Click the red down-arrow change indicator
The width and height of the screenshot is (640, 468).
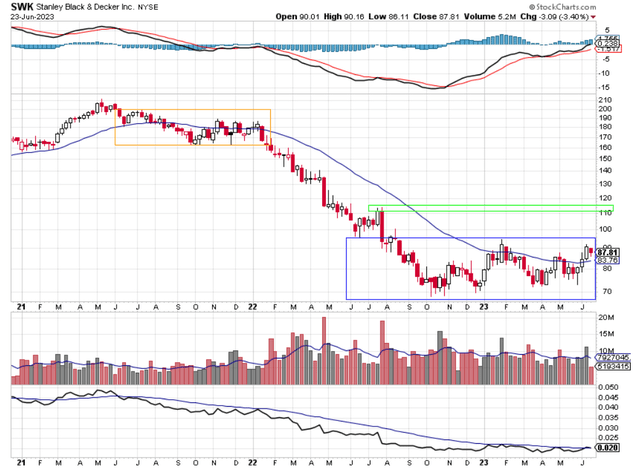[x=593, y=17]
